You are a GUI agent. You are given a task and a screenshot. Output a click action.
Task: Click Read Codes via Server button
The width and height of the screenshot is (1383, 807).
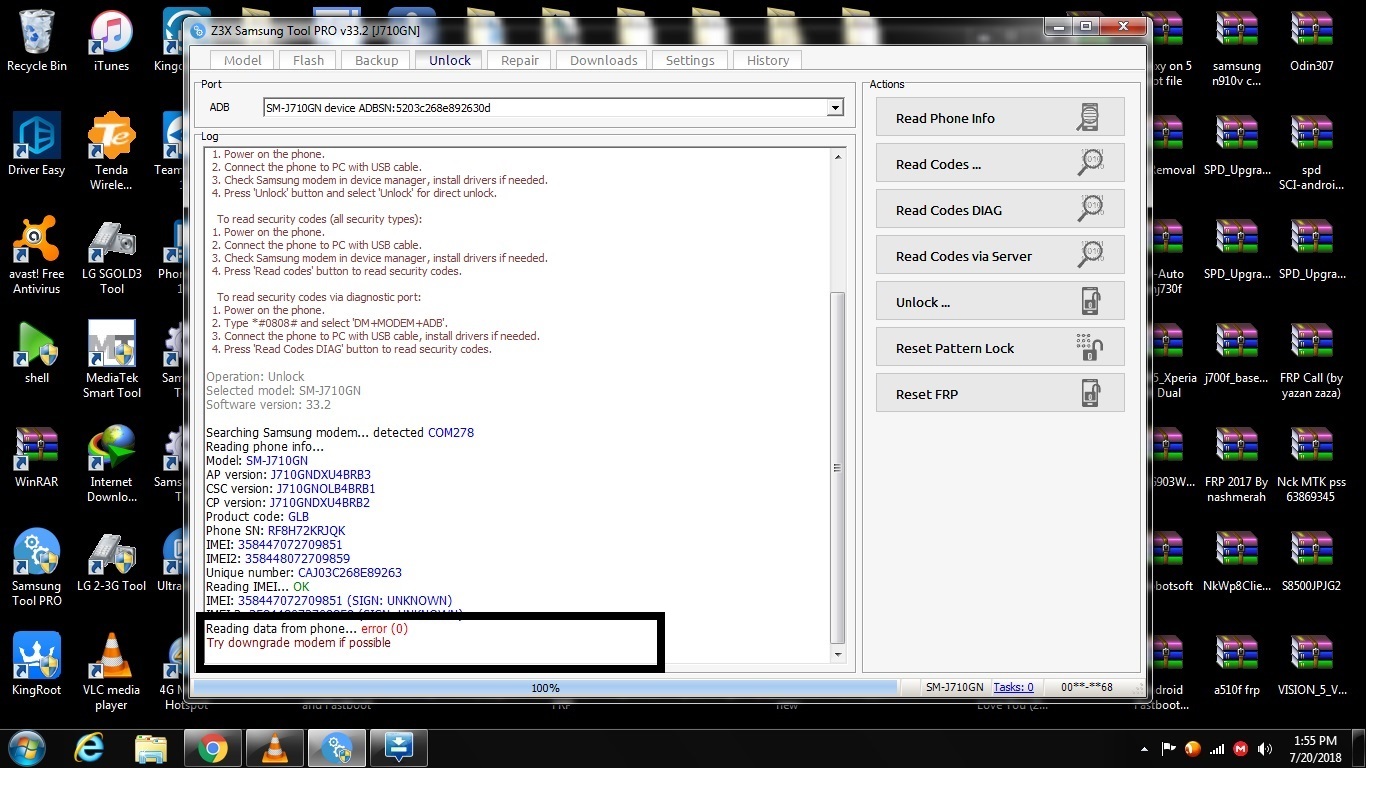click(x=1000, y=256)
